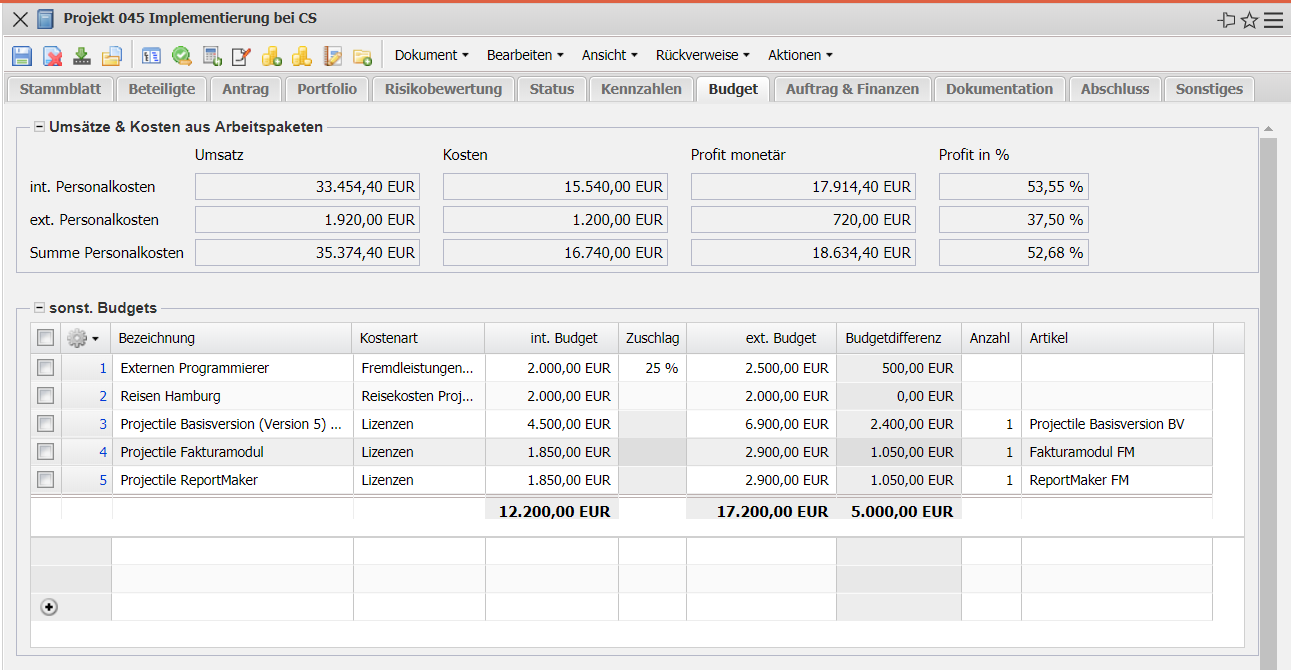Click the document icon with red X

pos(52,56)
